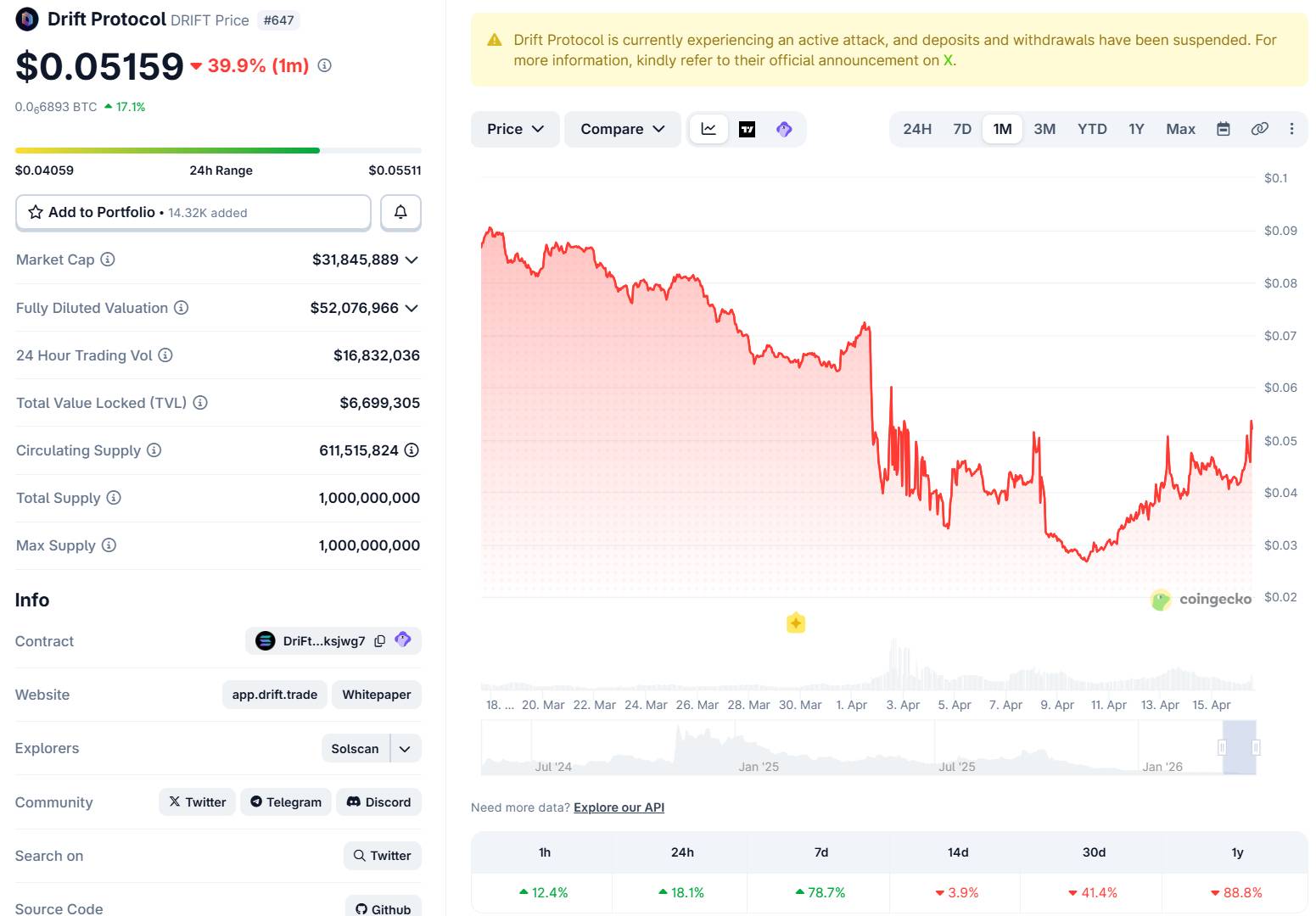Star Drift Protocol to favorite it
Image resolution: width=1316 pixels, height=916 pixels.
[35, 212]
